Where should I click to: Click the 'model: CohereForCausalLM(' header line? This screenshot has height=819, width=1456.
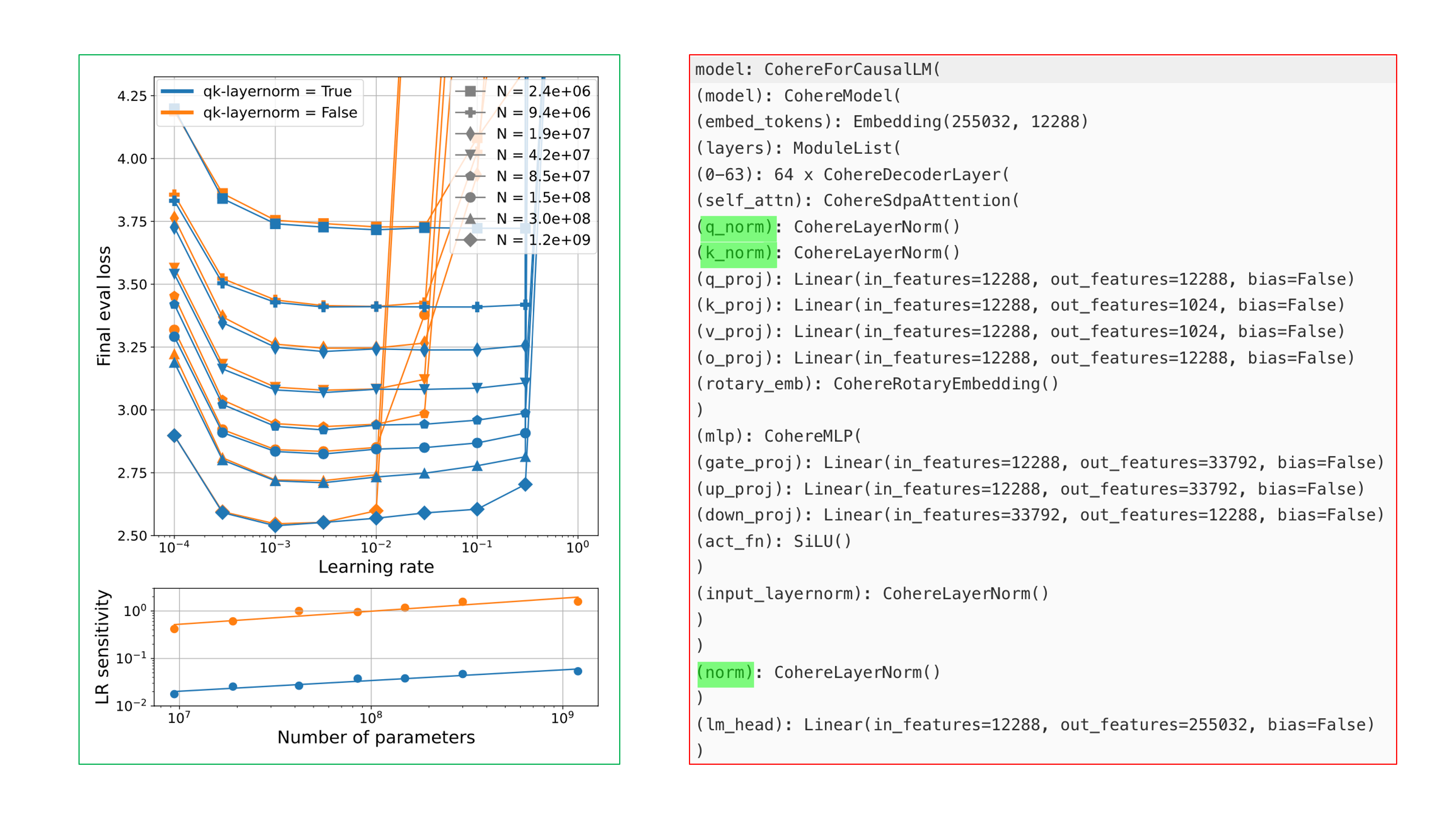(817, 69)
